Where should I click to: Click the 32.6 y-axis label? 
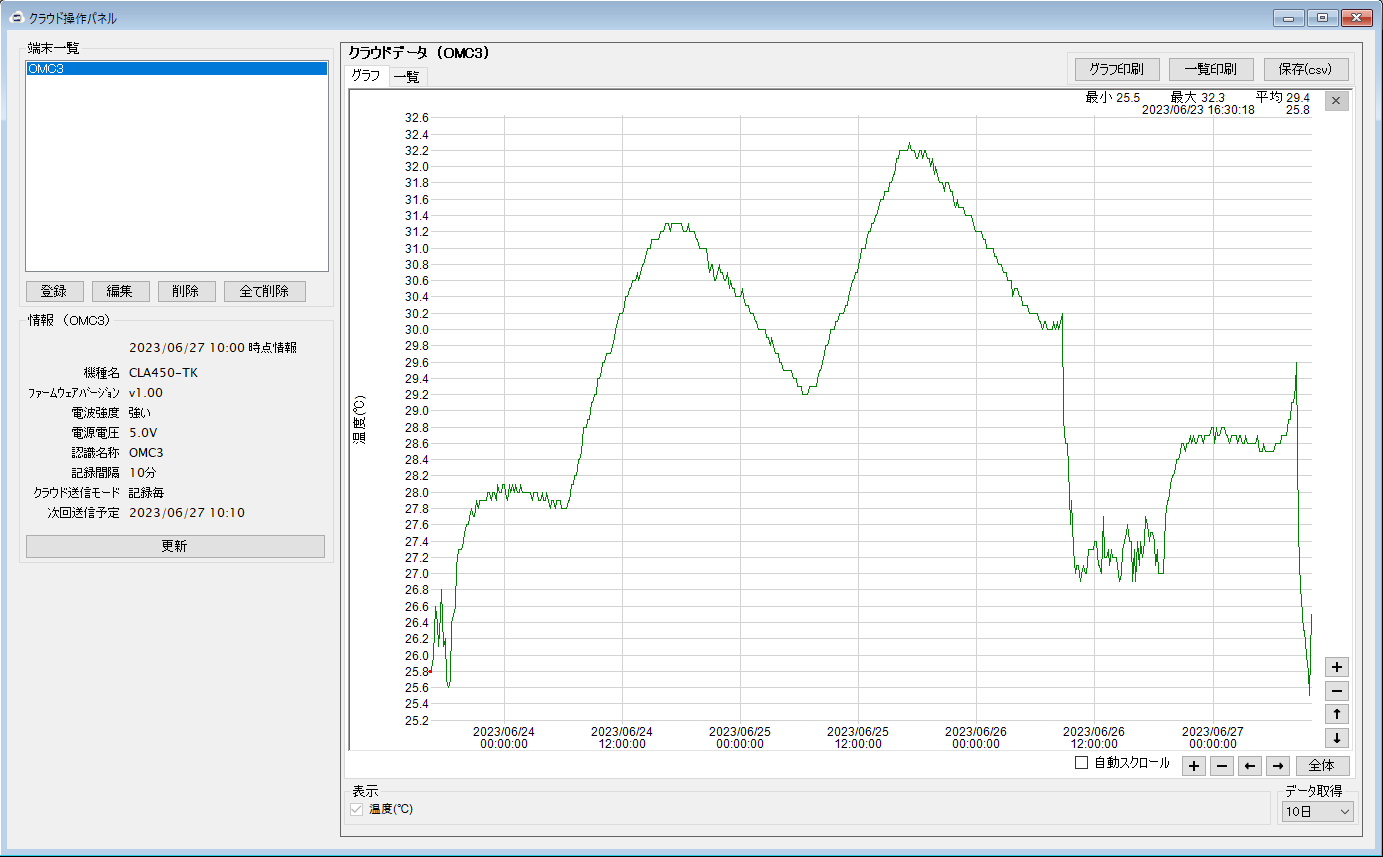416,118
